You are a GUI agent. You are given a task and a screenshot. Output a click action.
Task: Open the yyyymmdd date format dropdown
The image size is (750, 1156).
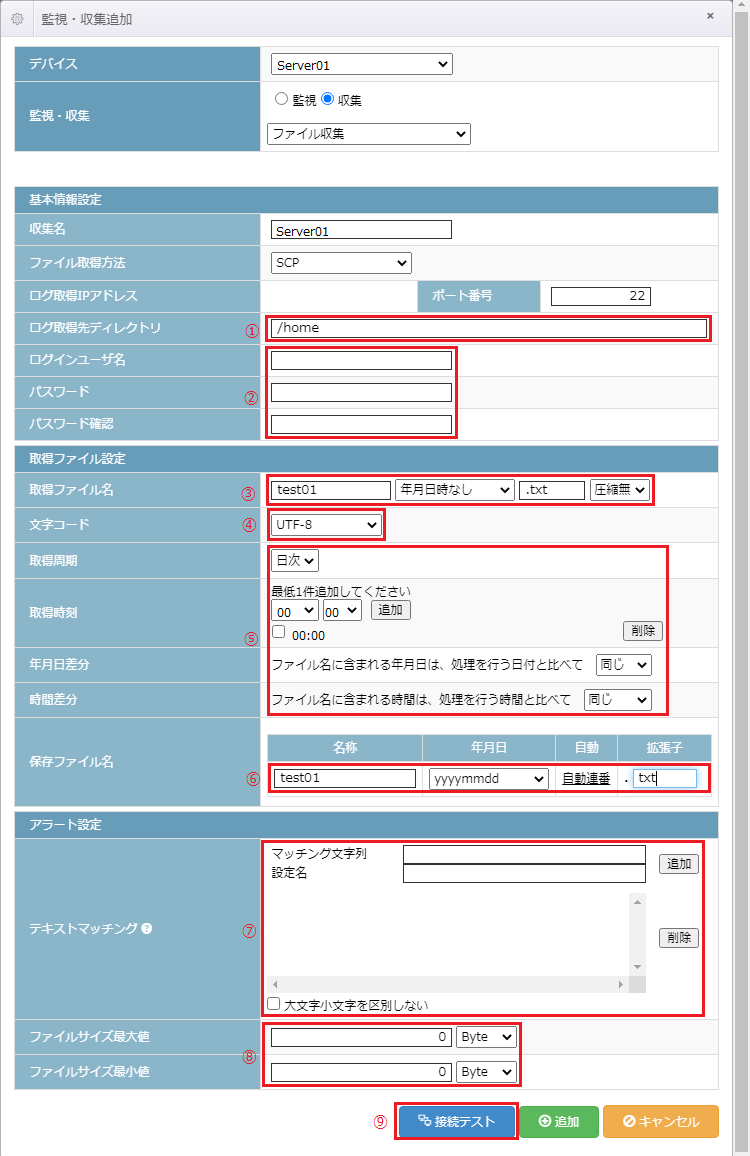[x=489, y=779]
